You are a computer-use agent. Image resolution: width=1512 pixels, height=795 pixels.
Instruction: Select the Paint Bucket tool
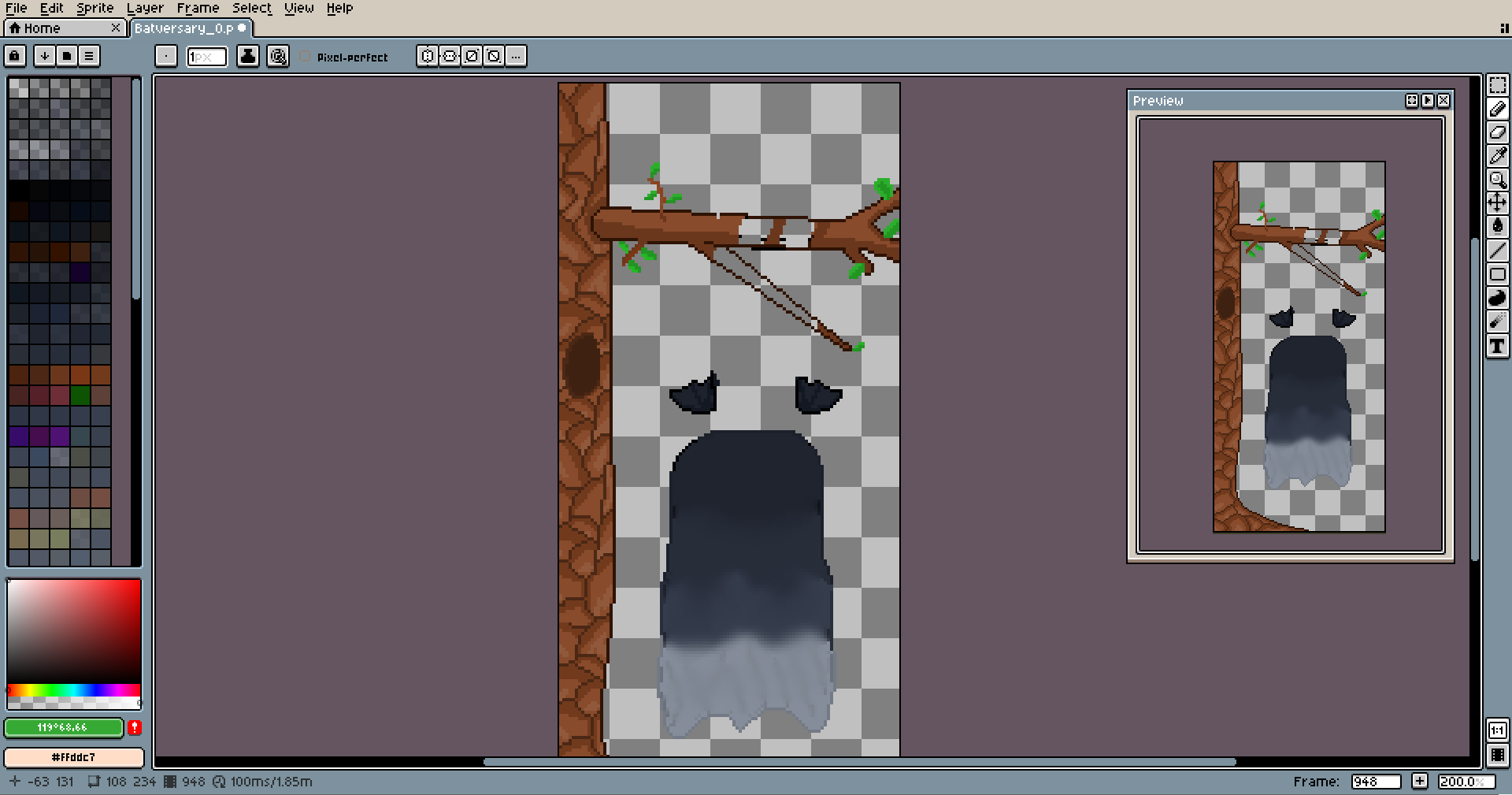coord(1497,226)
